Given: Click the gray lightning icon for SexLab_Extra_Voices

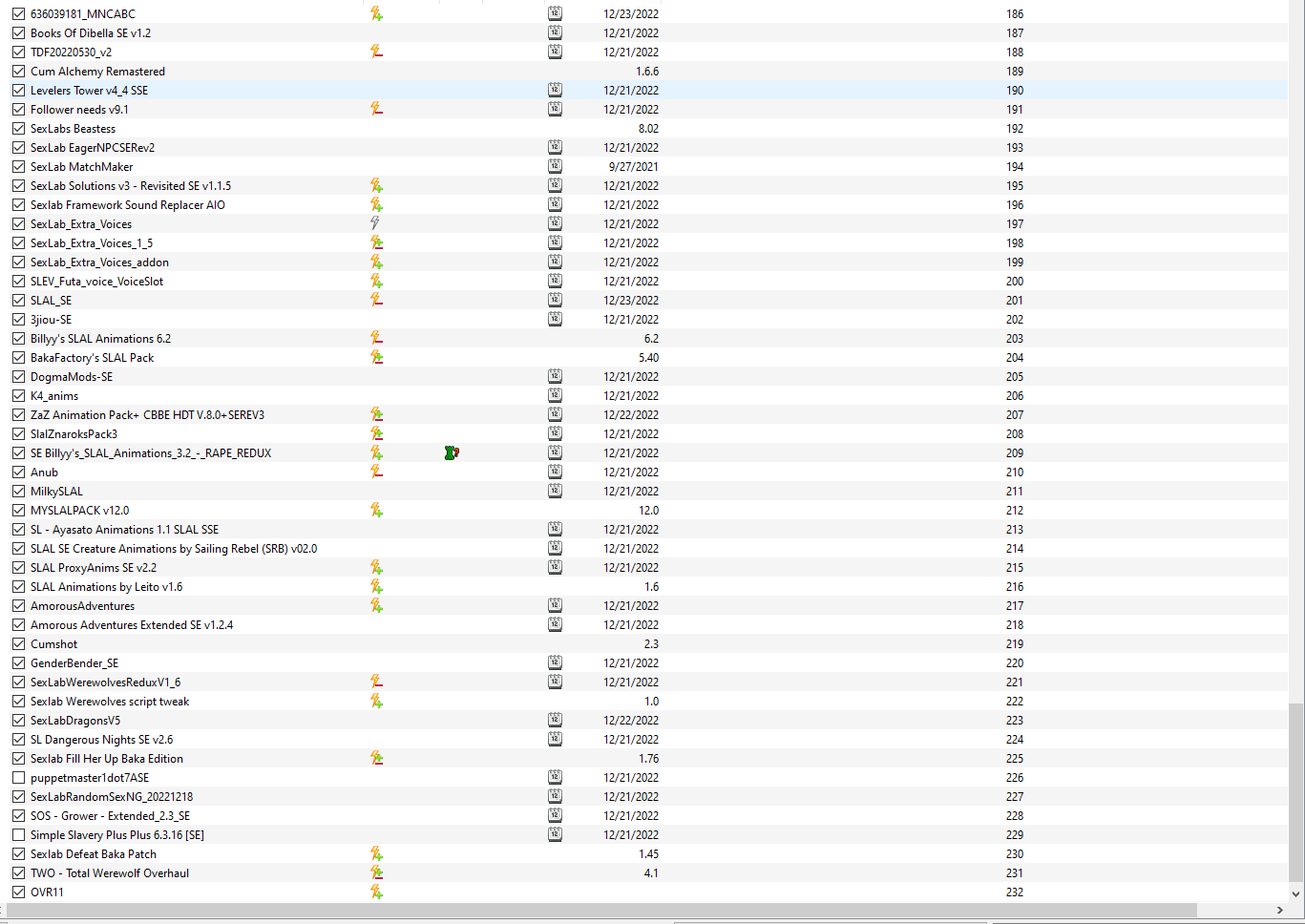Looking at the screenshot, I should [376, 224].
